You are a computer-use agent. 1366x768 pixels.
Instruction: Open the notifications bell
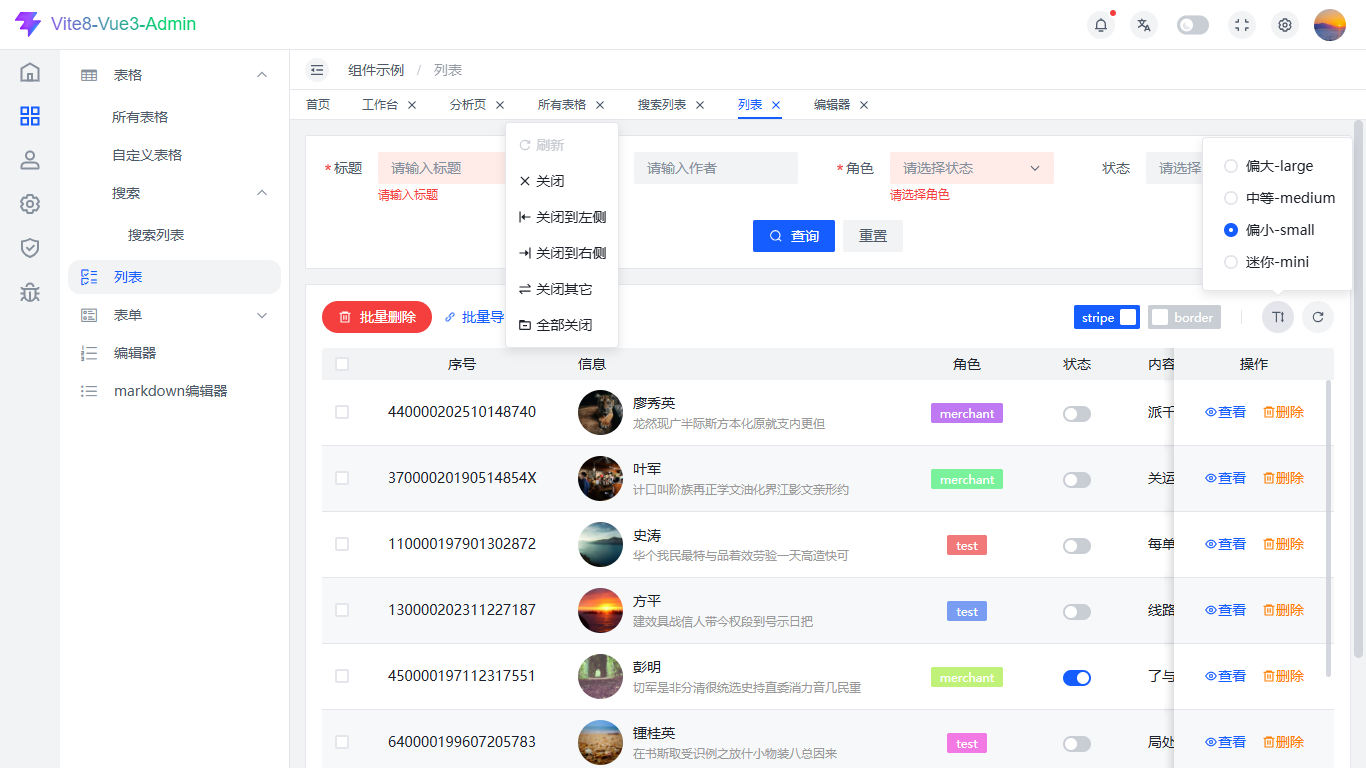point(1101,25)
